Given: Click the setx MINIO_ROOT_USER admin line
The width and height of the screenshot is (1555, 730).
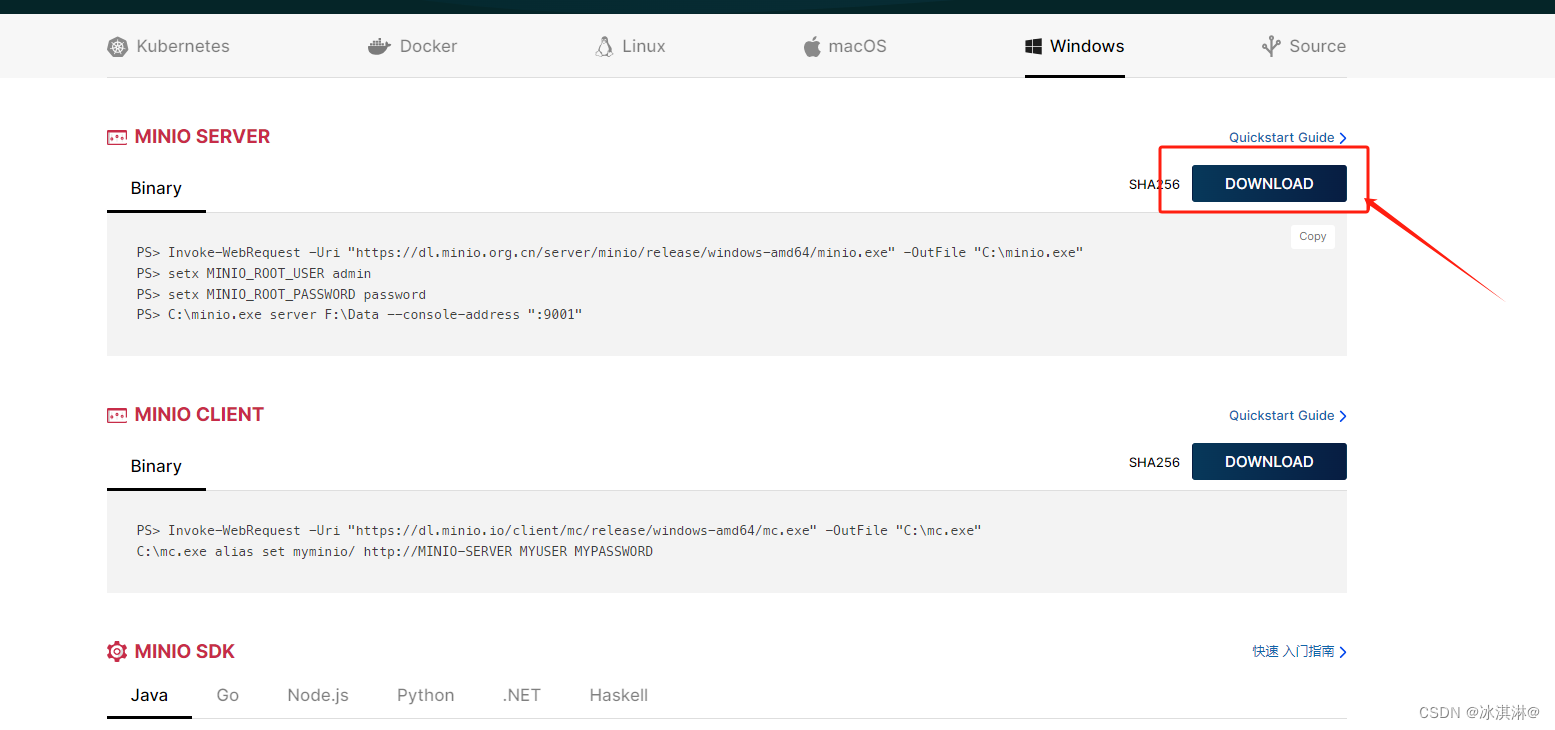Looking at the screenshot, I should [x=254, y=274].
